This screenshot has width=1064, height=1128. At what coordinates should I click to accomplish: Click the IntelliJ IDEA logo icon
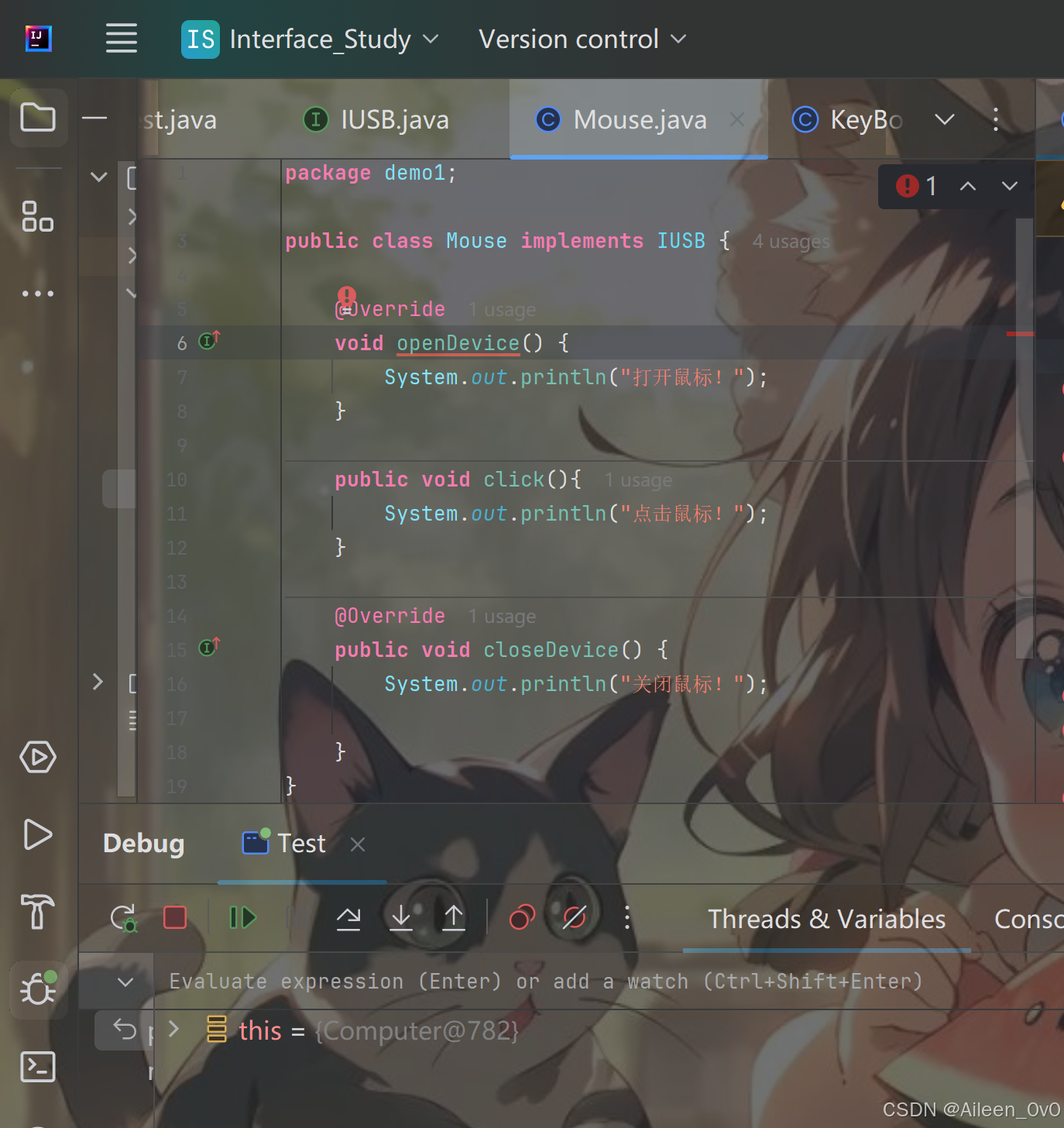pyautogui.click(x=38, y=38)
